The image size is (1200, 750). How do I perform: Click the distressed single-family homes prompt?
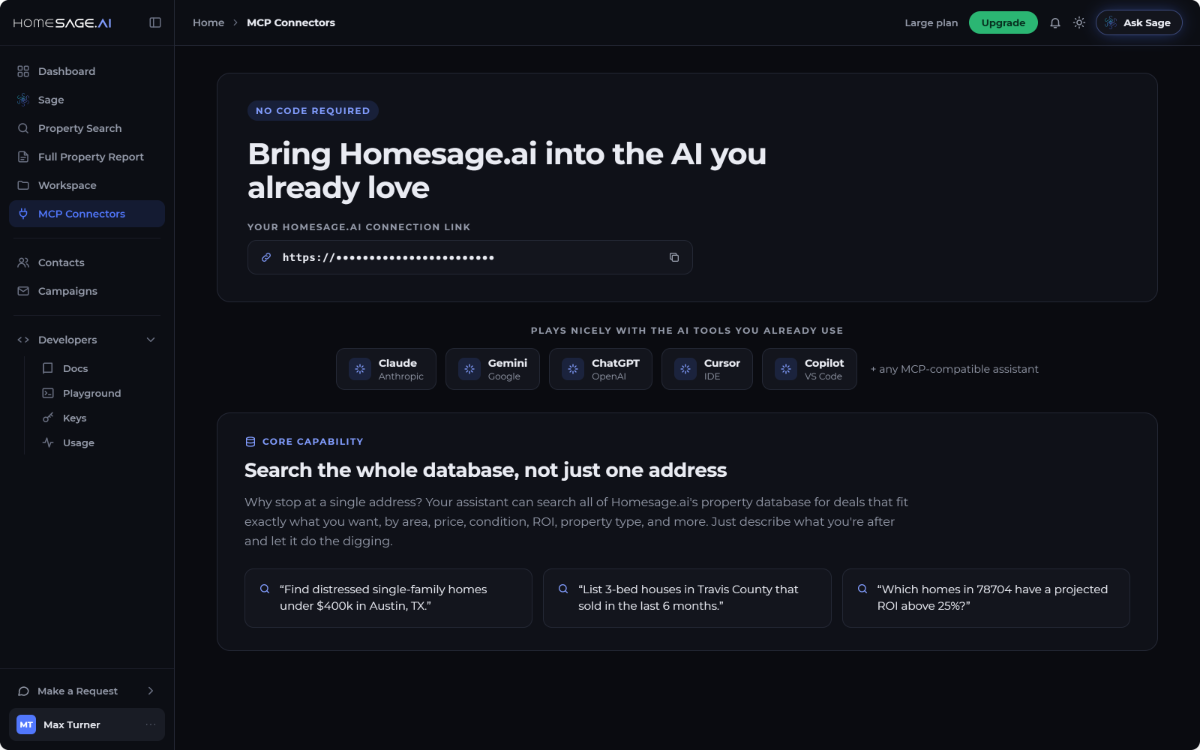(x=388, y=598)
